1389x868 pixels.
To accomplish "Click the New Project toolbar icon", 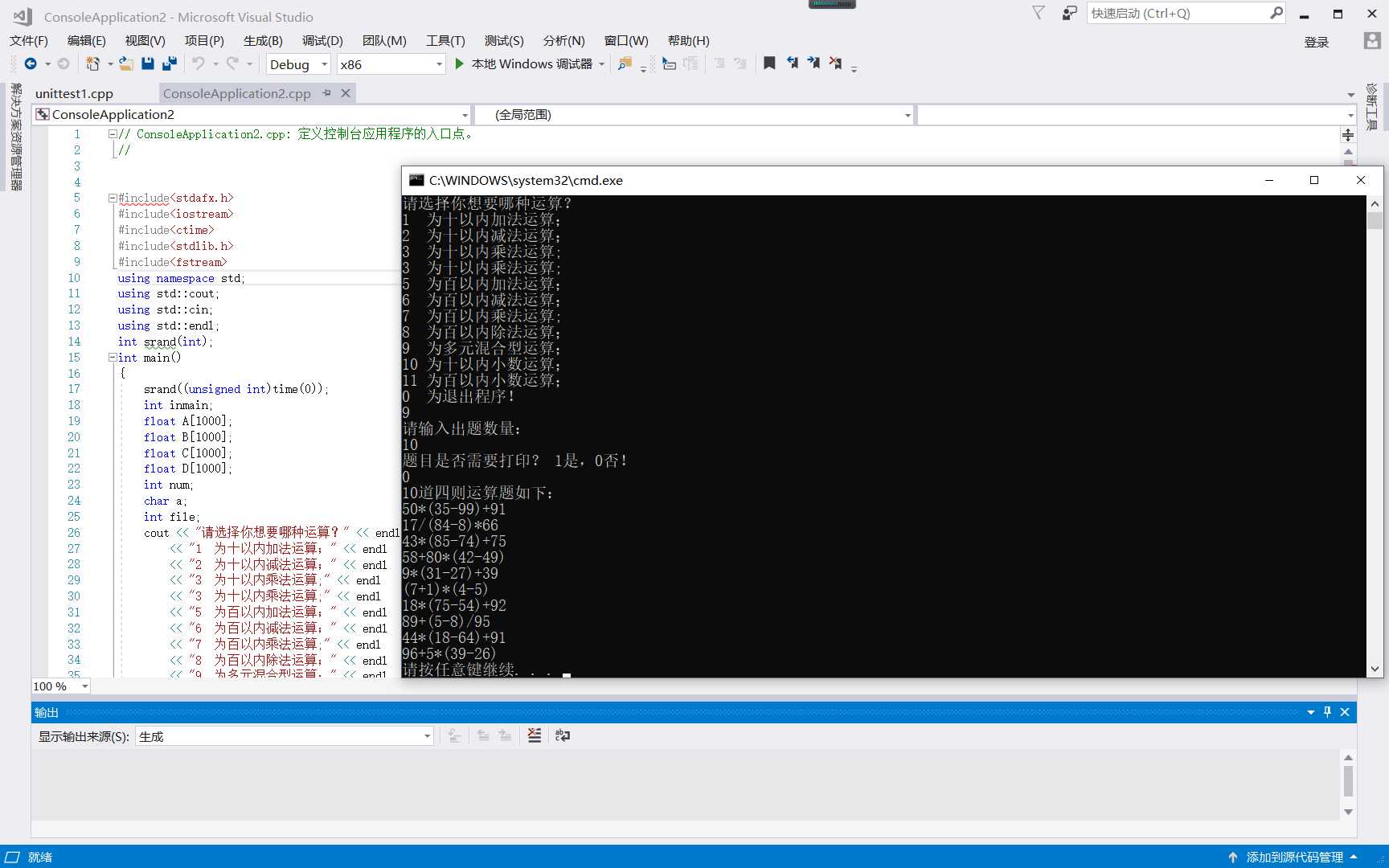I will click(93, 63).
